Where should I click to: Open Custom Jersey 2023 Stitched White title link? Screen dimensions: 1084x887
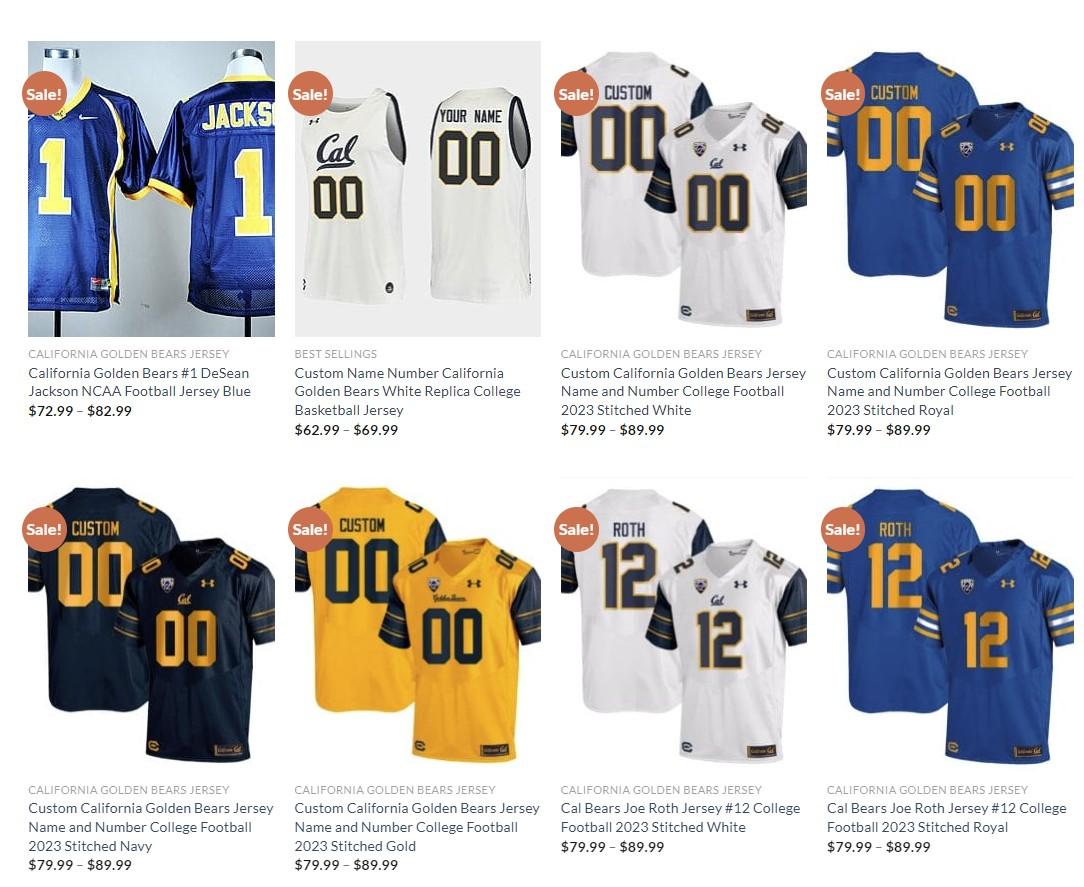(x=683, y=391)
